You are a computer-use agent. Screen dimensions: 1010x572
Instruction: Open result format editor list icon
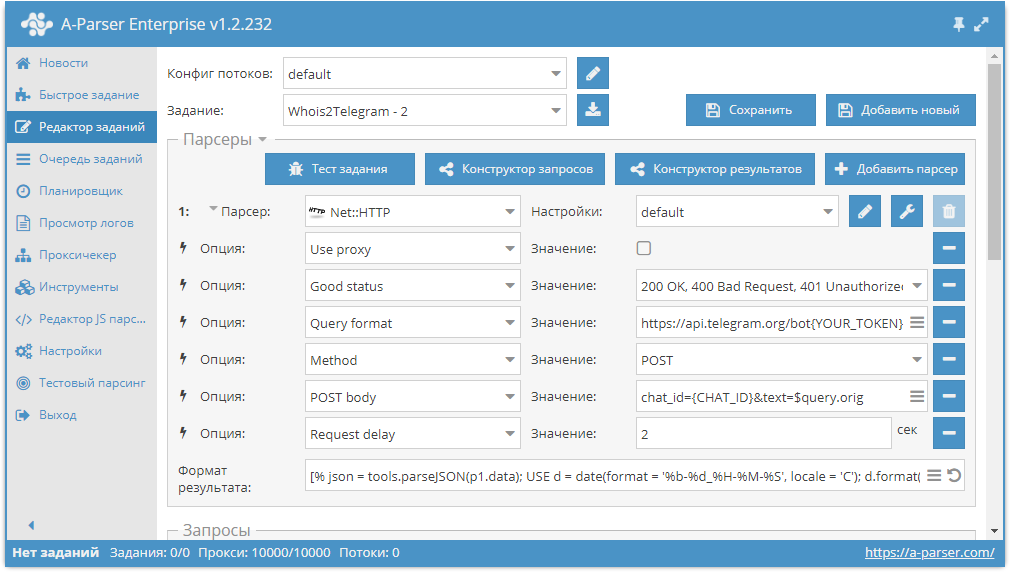[x=934, y=476]
